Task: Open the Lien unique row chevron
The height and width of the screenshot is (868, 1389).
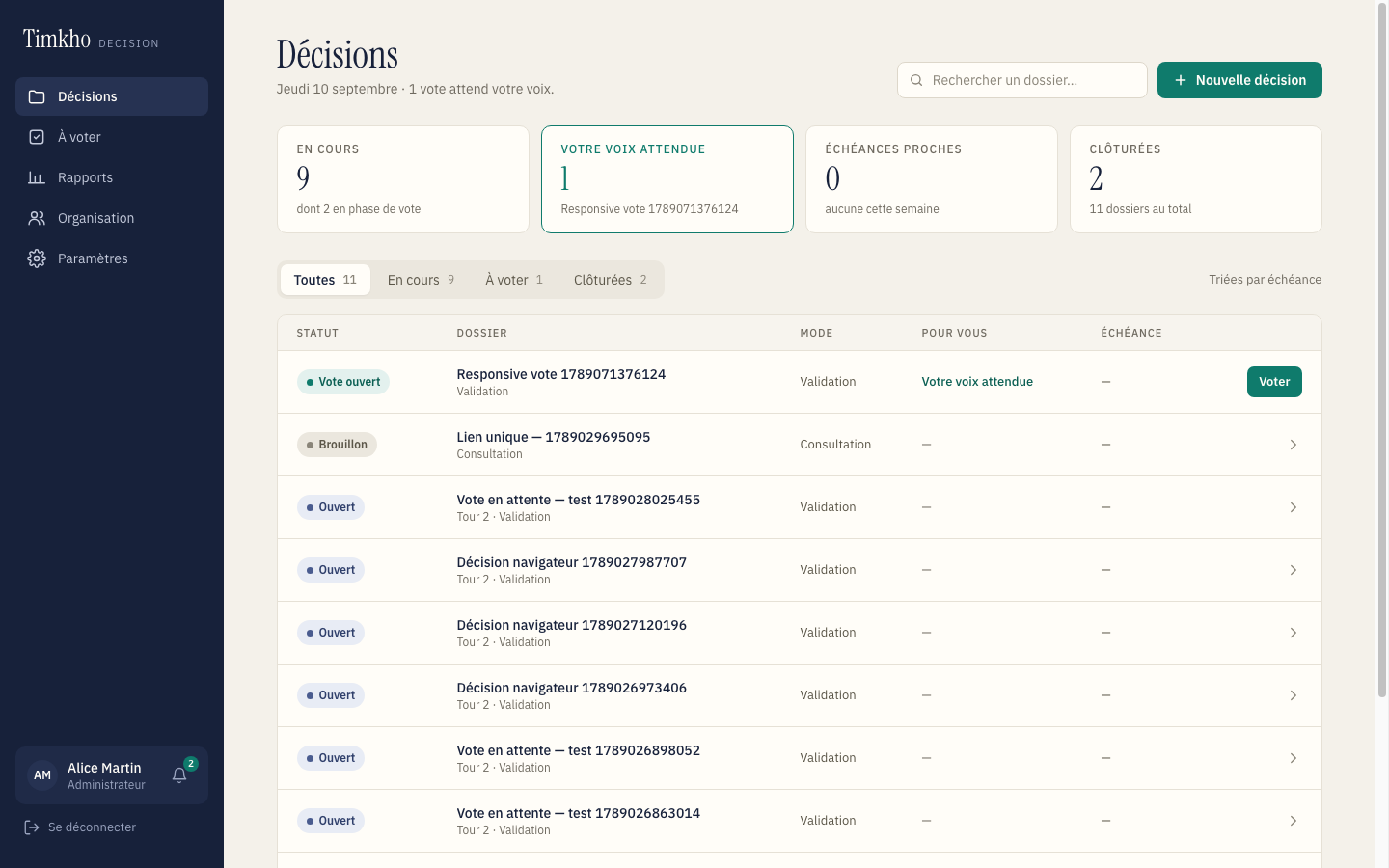Action: tap(1294, 445)
